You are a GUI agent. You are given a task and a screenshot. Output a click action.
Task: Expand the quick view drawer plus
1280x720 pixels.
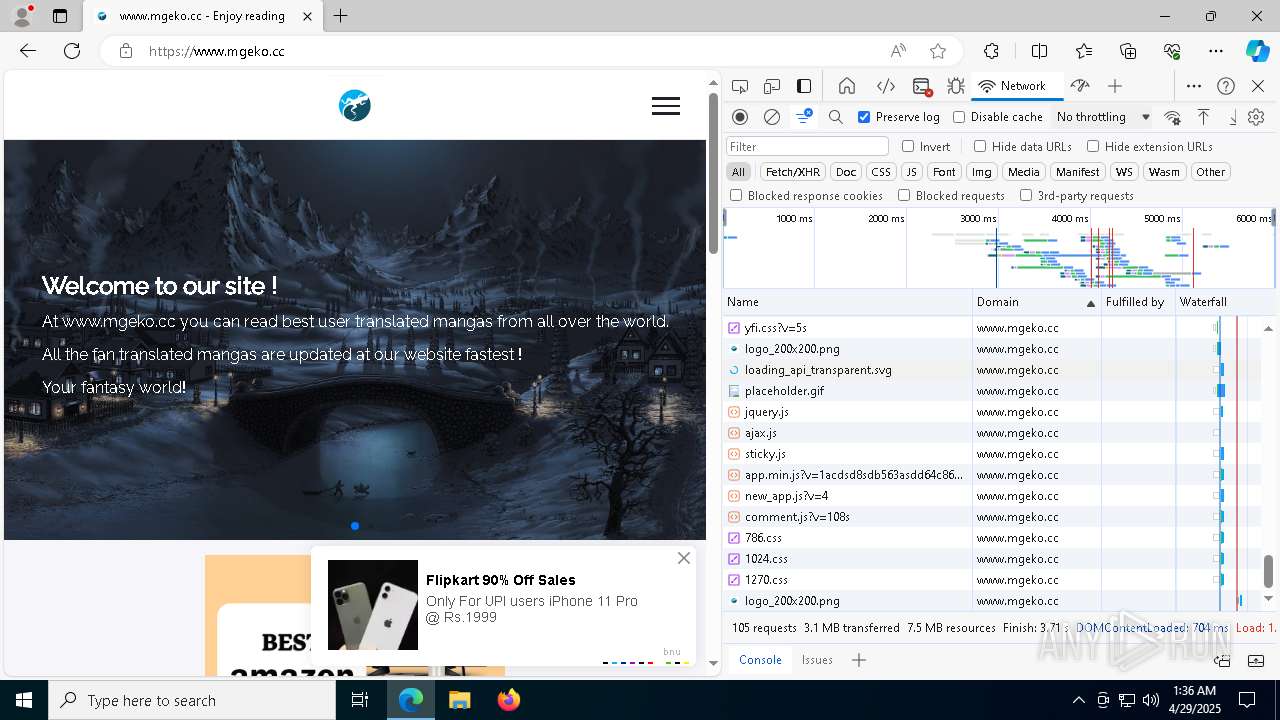[859, 660]
